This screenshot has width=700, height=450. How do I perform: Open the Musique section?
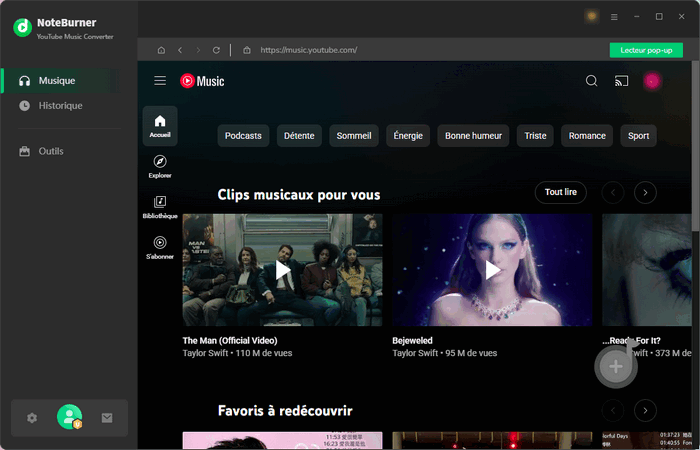click(61, 81)
